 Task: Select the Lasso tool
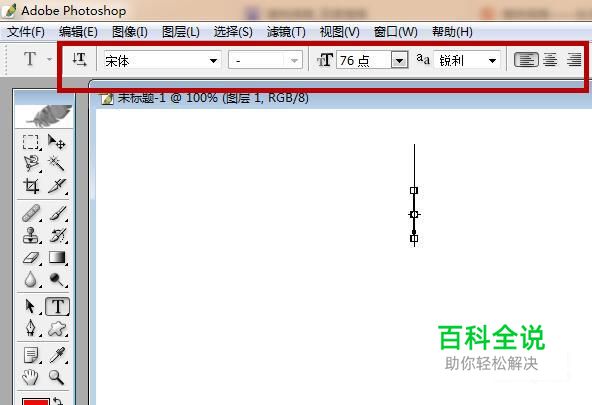point(31,163)
